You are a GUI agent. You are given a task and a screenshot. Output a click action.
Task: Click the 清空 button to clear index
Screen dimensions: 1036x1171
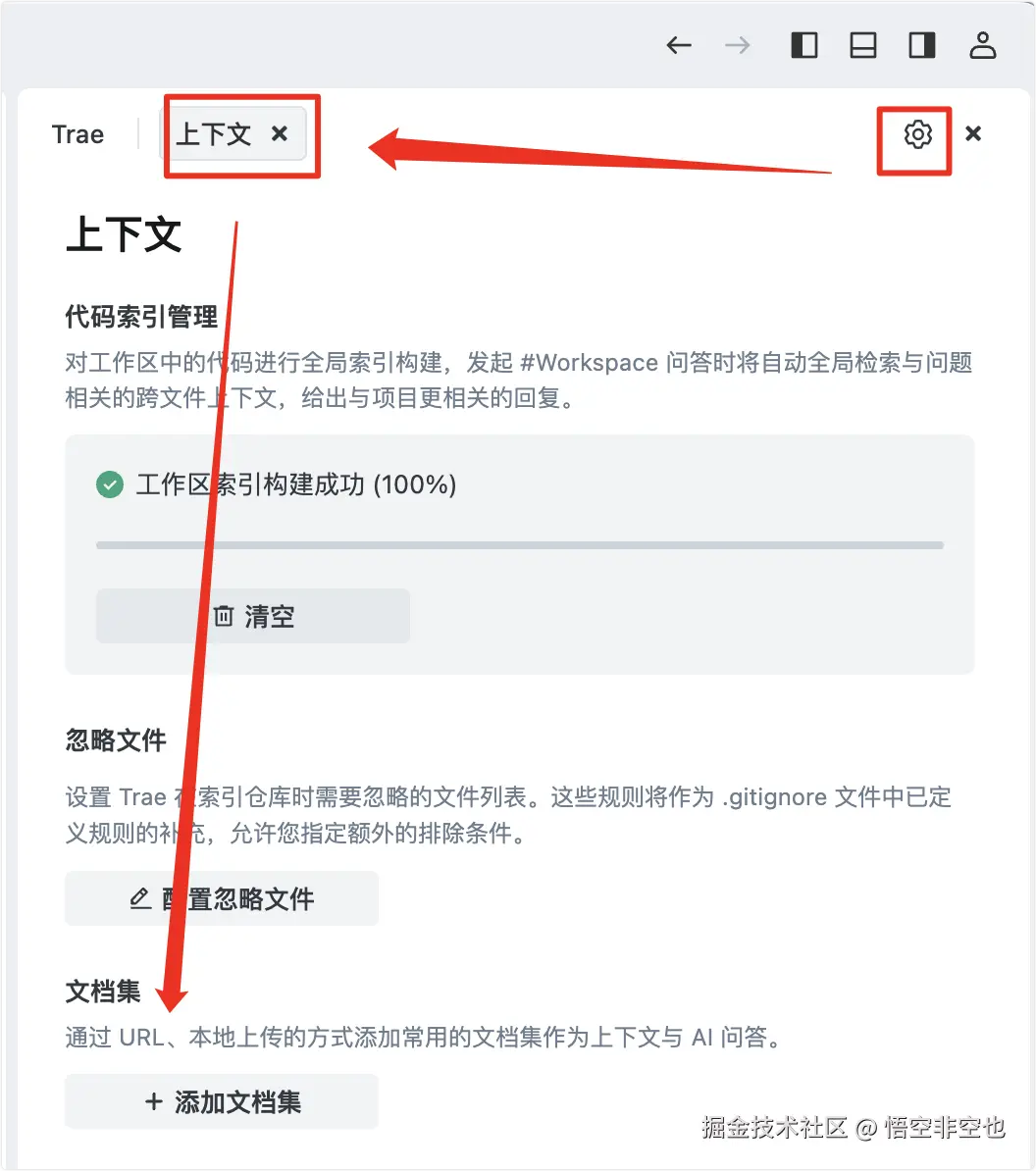point(253,616)
